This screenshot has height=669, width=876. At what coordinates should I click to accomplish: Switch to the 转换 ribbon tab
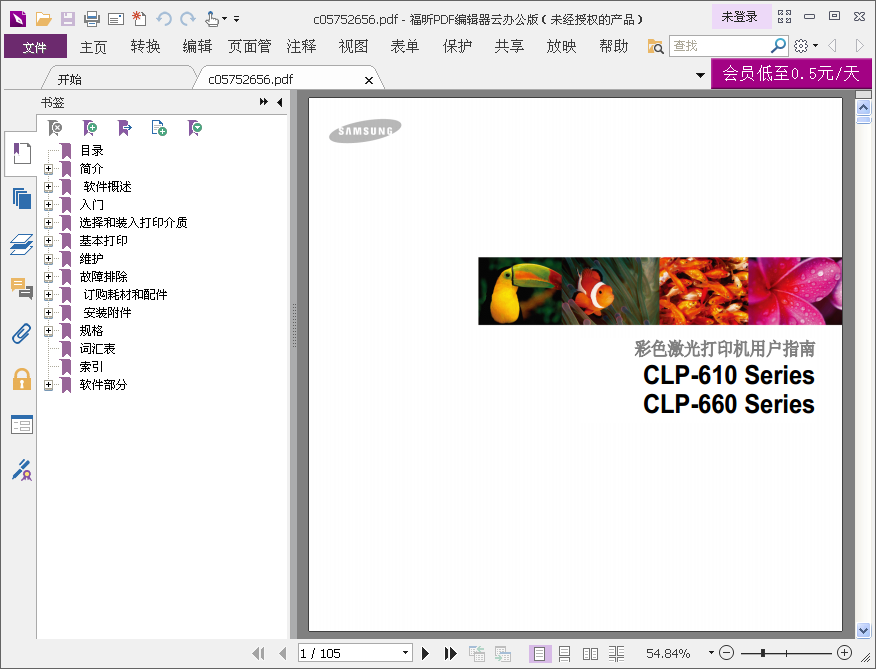coord(145,46)
